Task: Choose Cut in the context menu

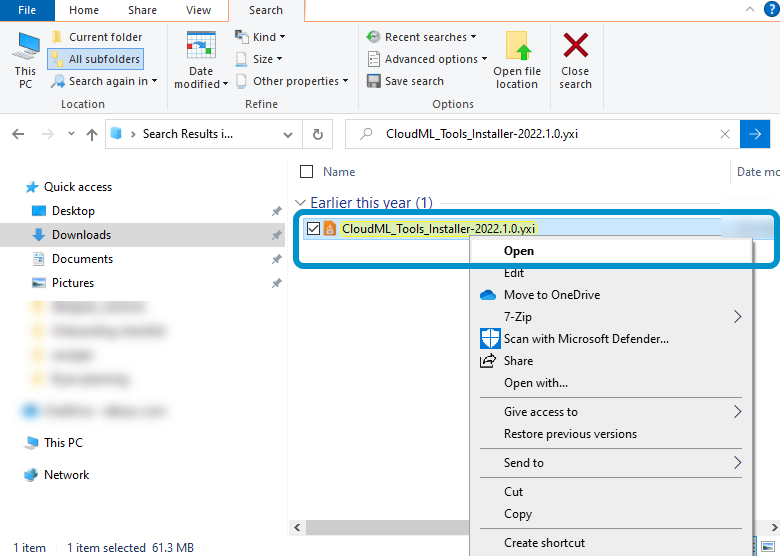Action: coord(610,492)
